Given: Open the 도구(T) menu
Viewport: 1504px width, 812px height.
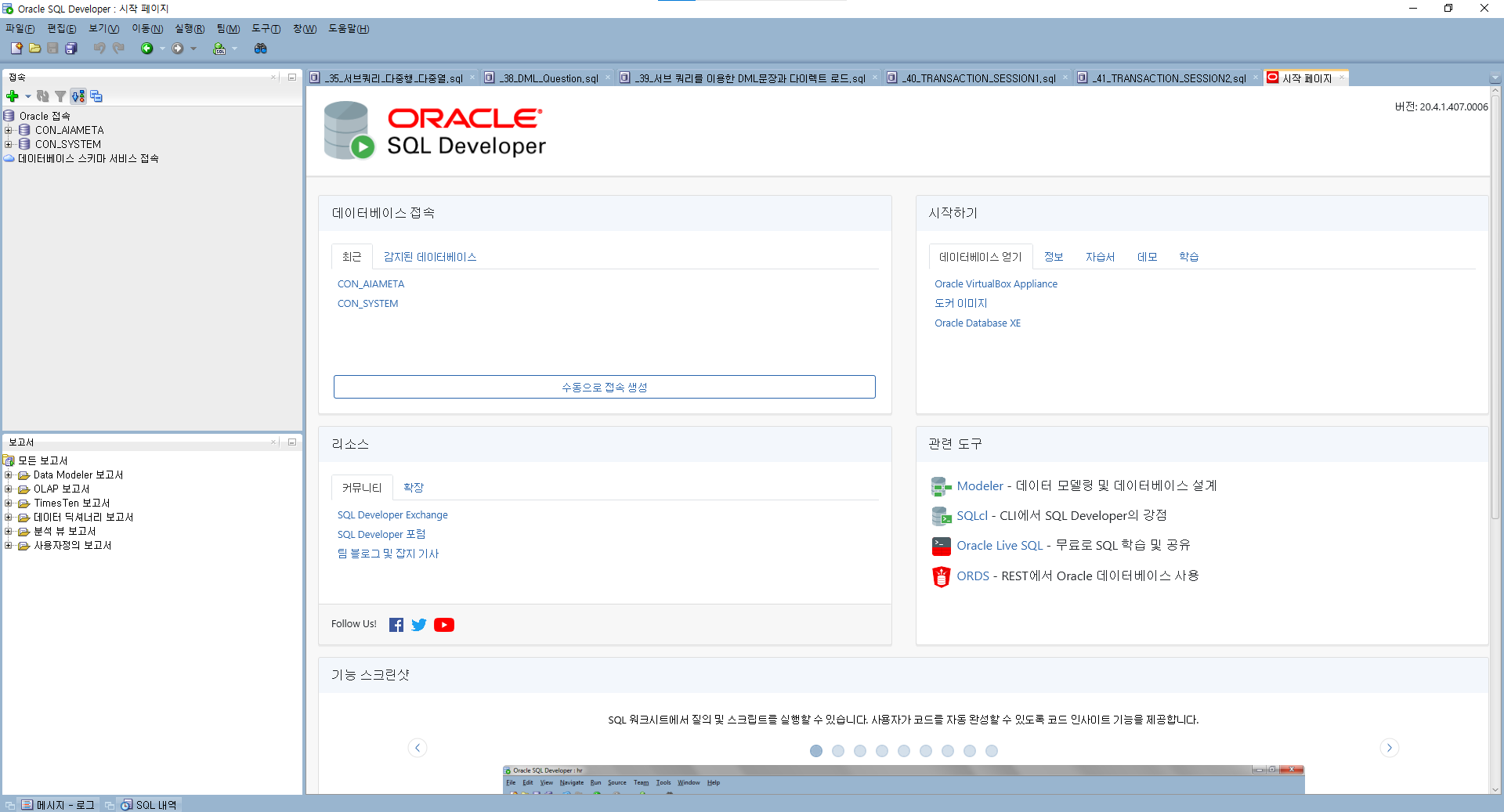Looking at the screenshot, I should pos(266,29).
